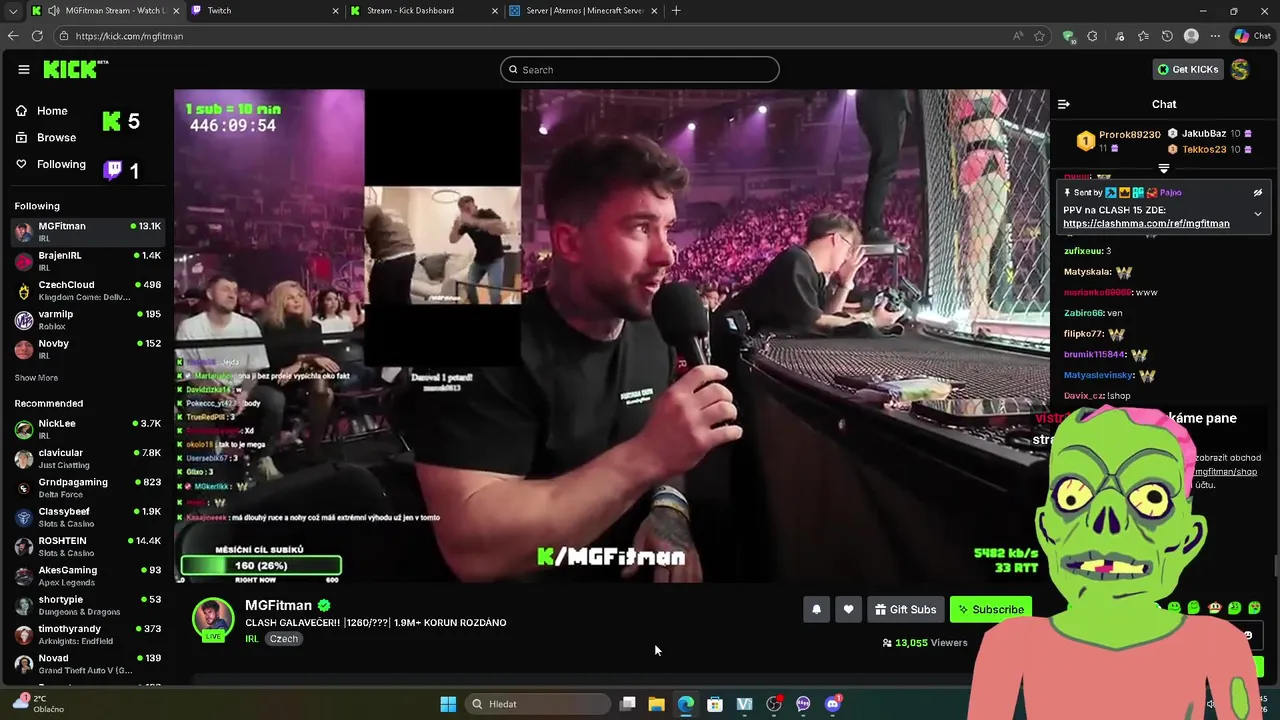This screenshot has height=720, width=1280.
Task: Open the tab actions dropdown
Action: [14, 11]
